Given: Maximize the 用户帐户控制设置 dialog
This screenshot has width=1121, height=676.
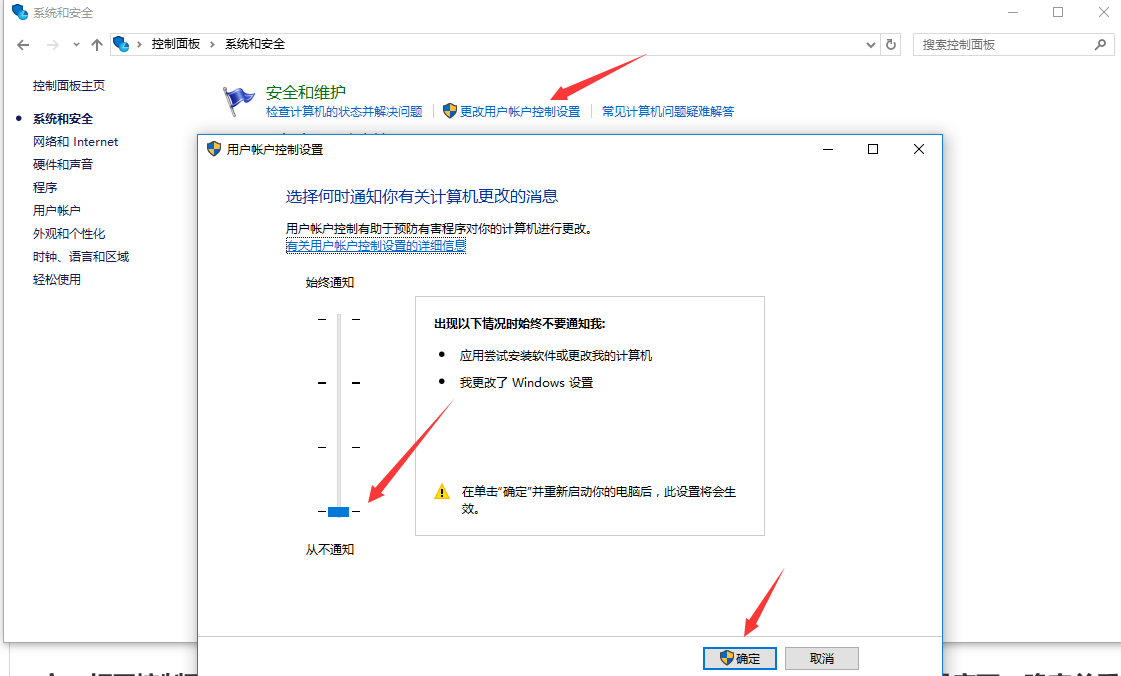Looking at the screenshot, I should point(873,149).
